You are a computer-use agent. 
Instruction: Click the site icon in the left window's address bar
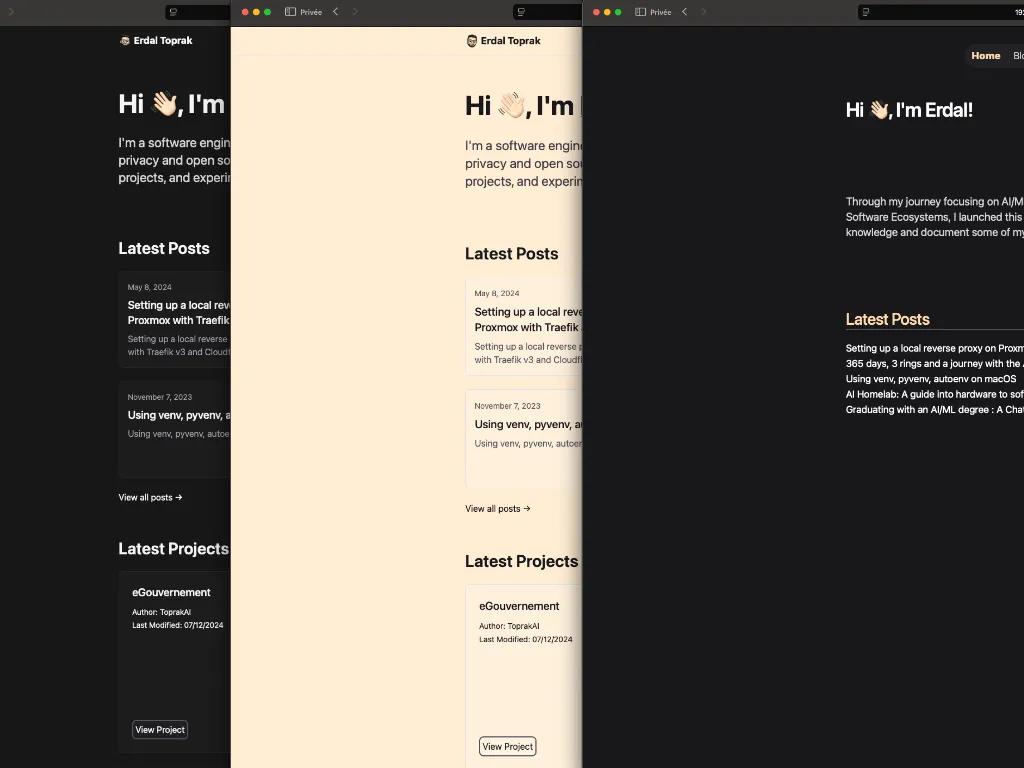(x=173, y=12)
